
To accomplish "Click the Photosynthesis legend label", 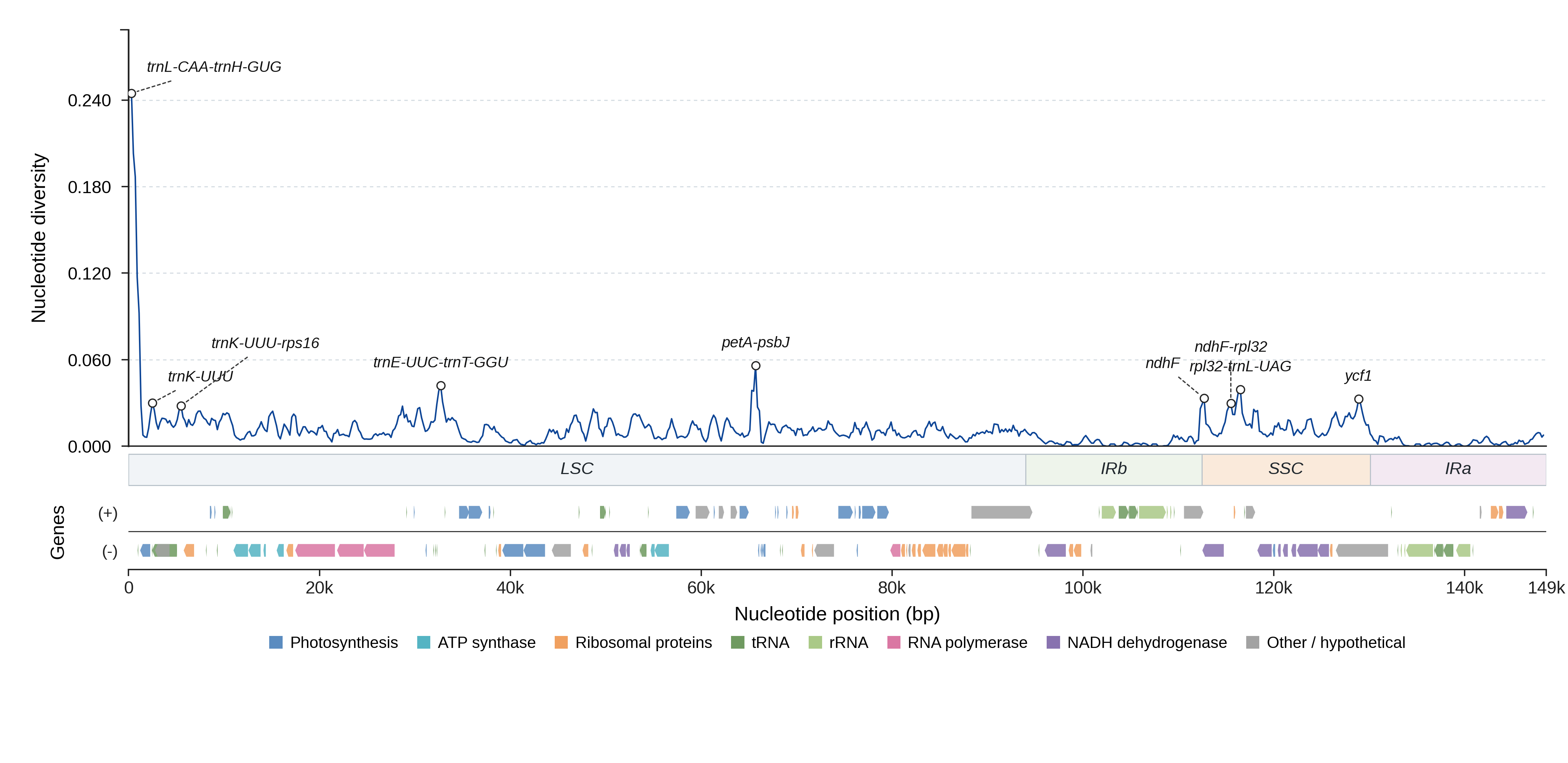I will (x=344, y=642).
